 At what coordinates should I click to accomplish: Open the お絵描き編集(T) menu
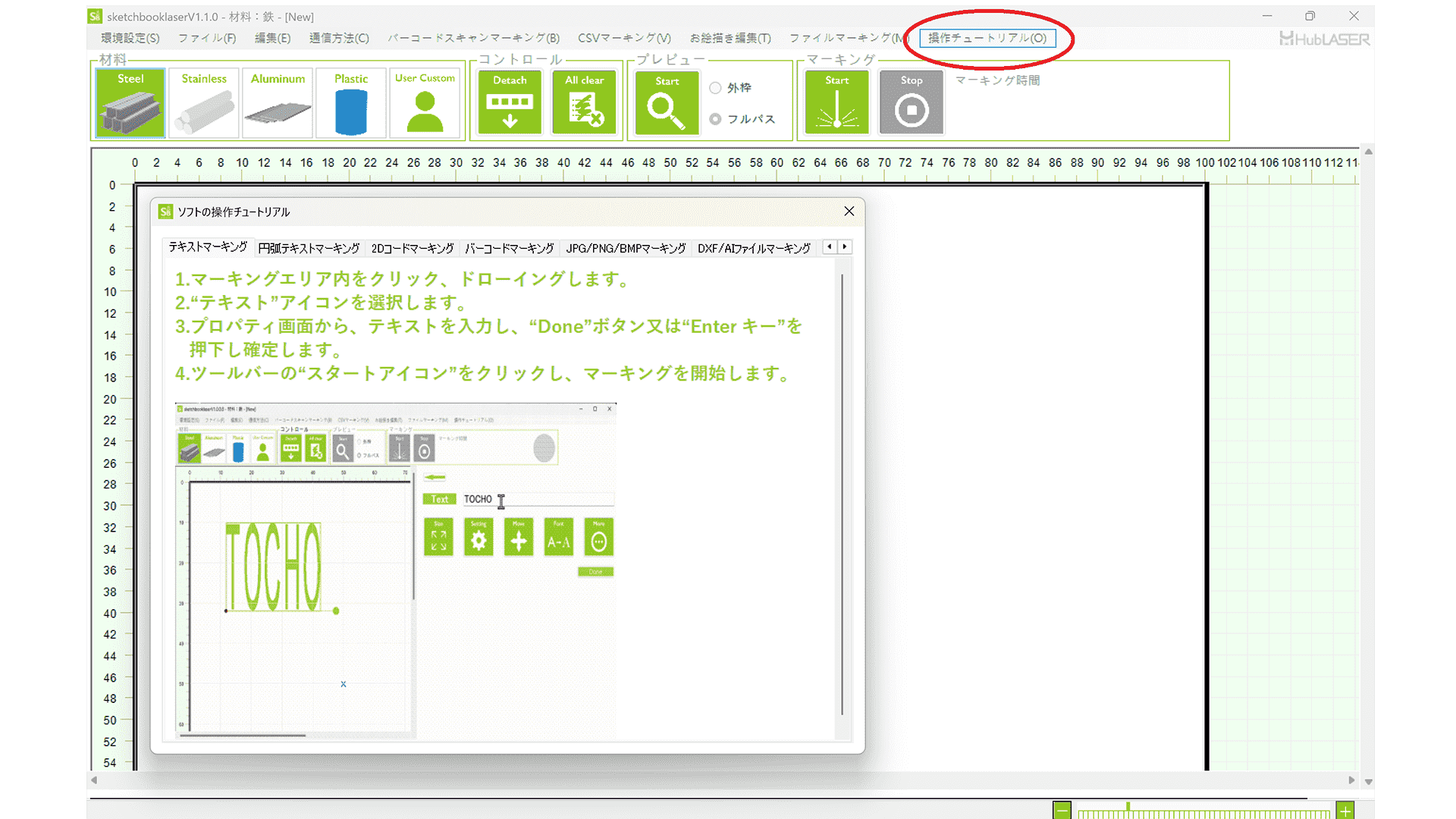point(730,38)
